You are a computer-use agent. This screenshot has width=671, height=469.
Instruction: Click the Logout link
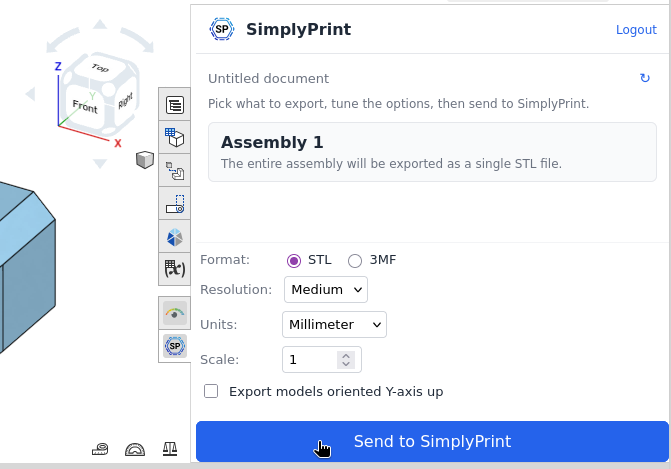tap(636, 30)
